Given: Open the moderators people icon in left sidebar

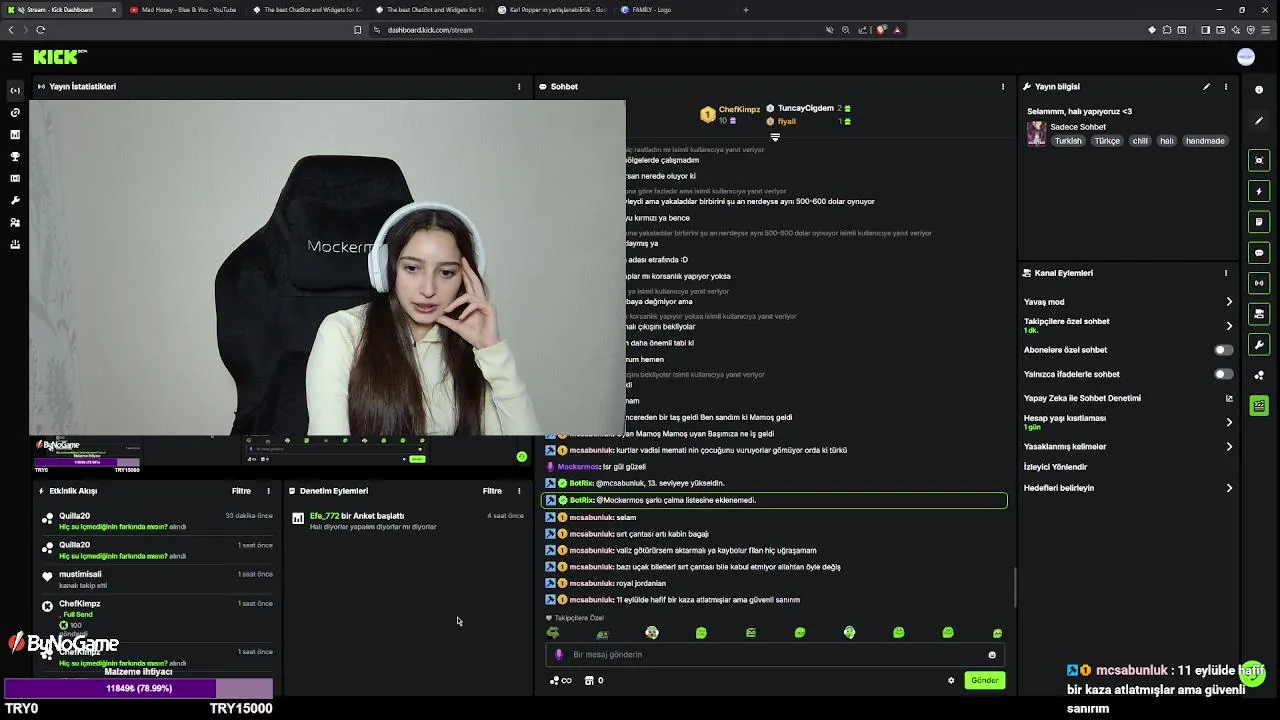Looking at the screenshot, I should (15, 222).
